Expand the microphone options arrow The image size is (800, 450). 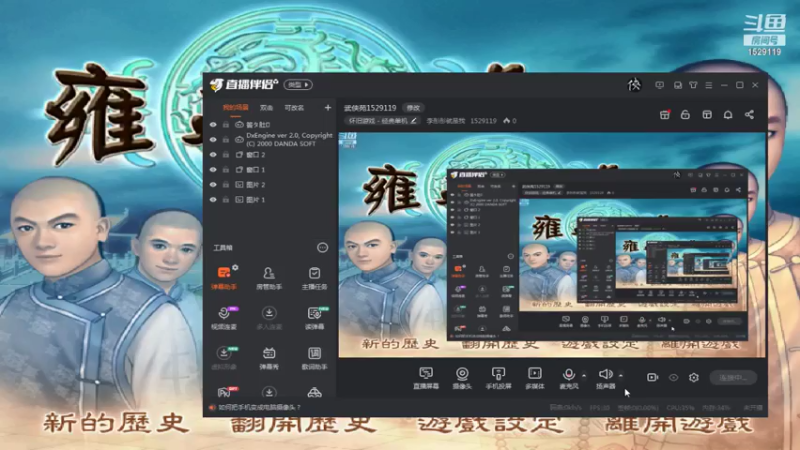point(584,376)
